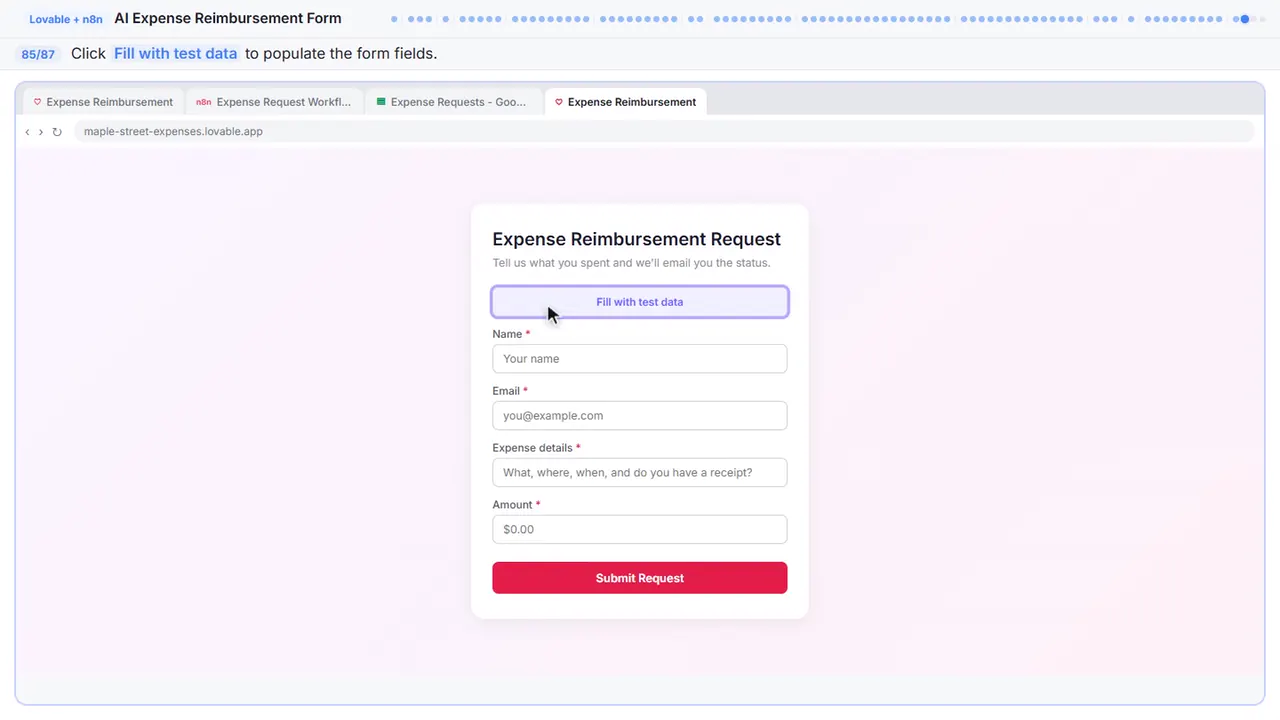Click the browser back arrow
Screen dimensions: 1280x720
(x=27, y=132)
